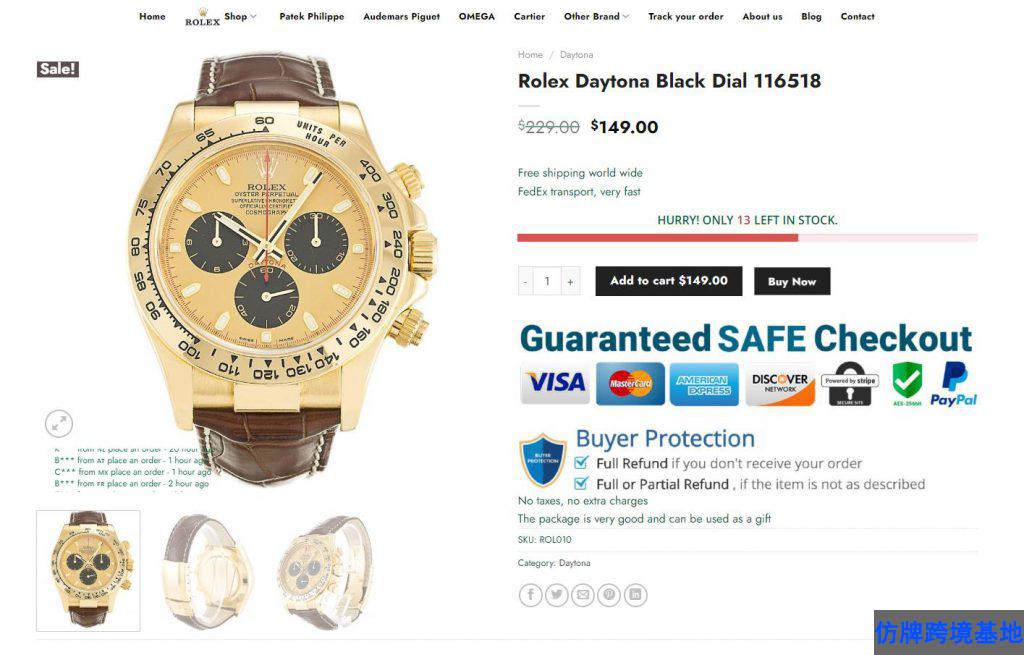
Task: Pin product with Pinterest icon
Action: [x=609, y=595]
